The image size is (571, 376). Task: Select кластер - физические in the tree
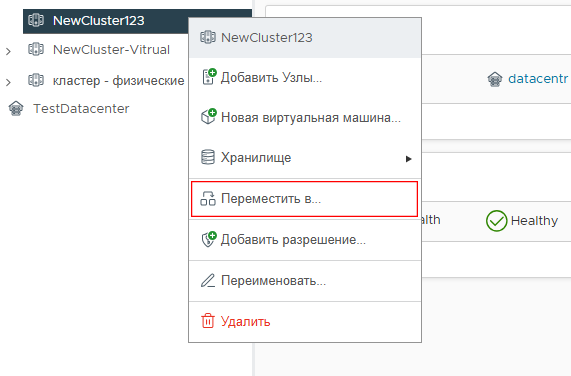pyautogui.click(x=118, y=80)
